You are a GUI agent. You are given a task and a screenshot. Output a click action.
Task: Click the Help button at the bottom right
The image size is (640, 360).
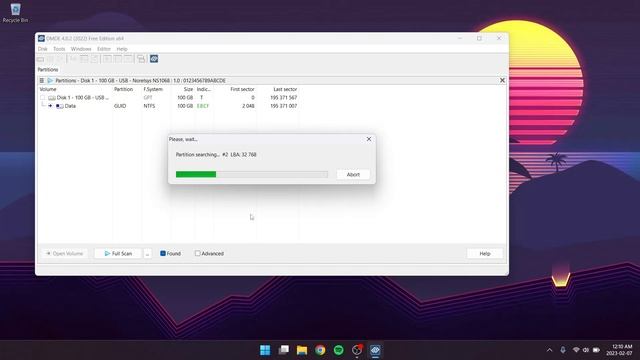(x=485, y=253)
